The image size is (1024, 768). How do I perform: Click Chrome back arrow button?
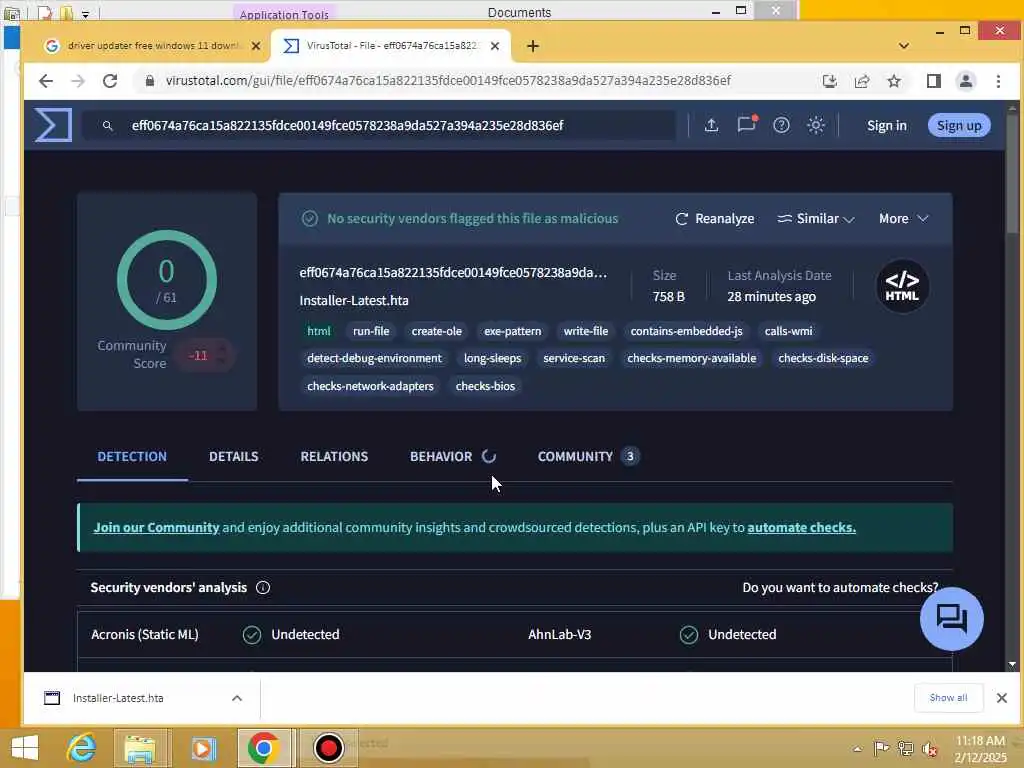[x=46, y=80]
